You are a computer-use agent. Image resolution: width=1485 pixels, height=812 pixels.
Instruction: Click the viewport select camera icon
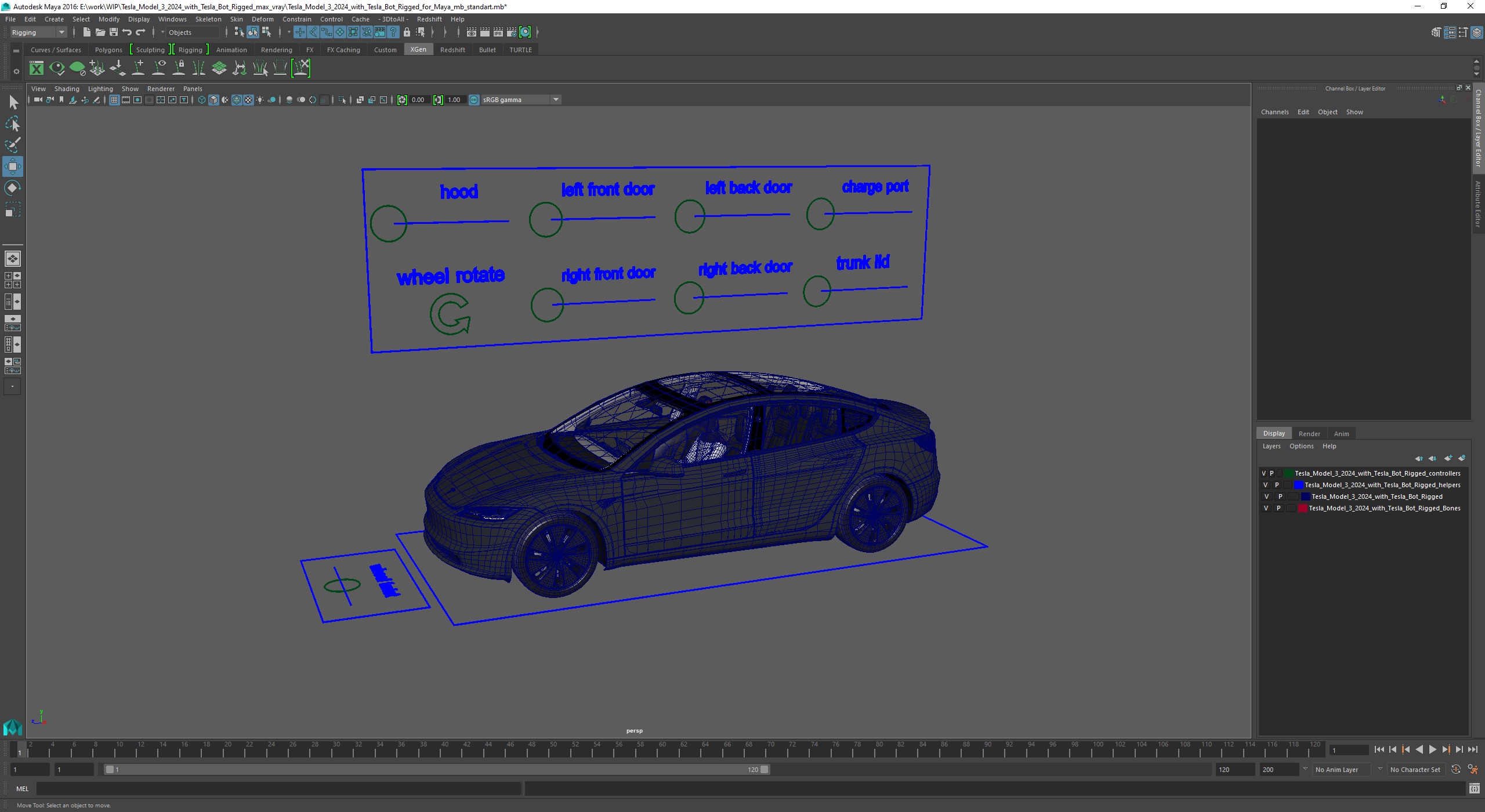(x=38, y=100)
